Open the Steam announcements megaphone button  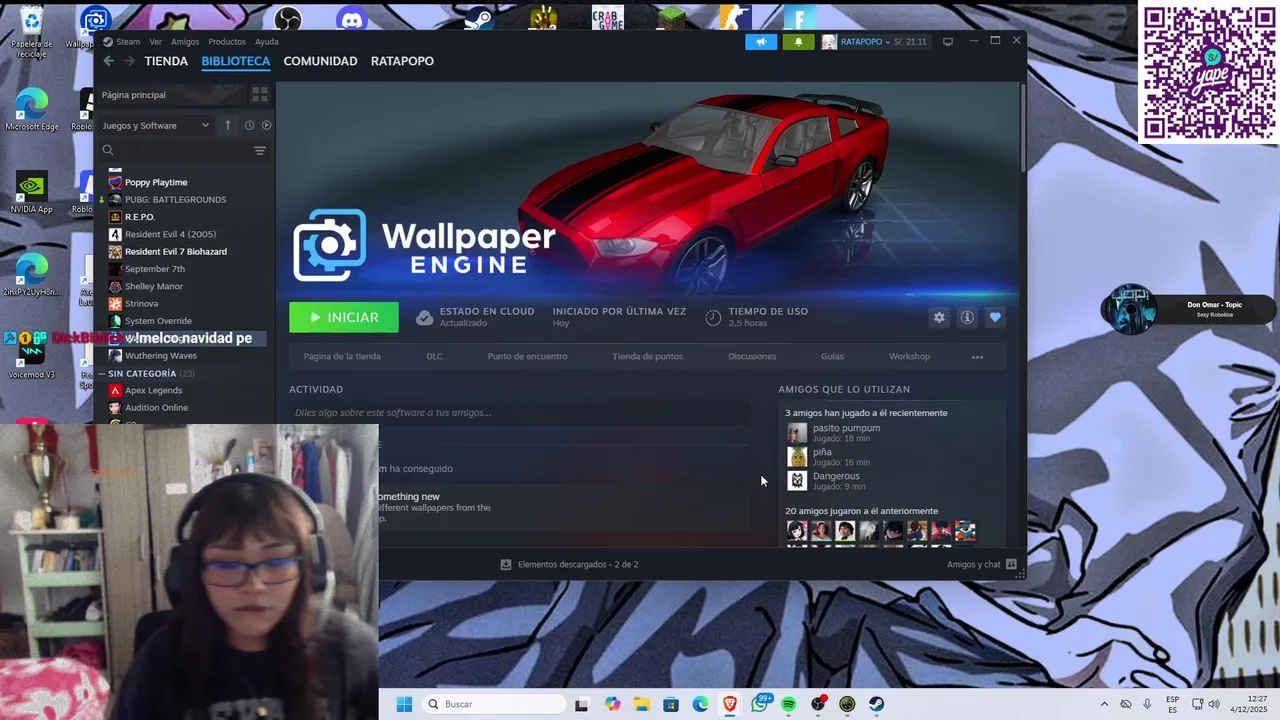click(761, 42)
